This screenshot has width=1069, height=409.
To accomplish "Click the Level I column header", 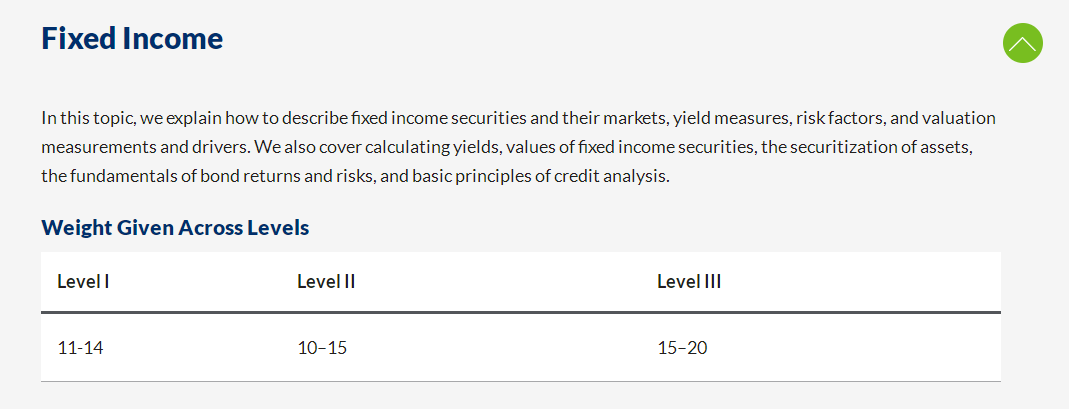I will tap(83, 282).
